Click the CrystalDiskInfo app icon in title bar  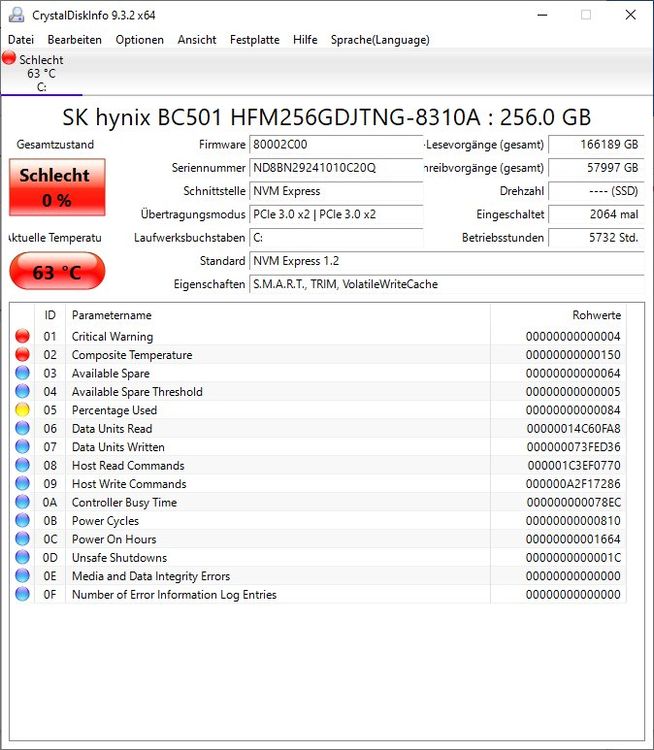pos(16,15)
